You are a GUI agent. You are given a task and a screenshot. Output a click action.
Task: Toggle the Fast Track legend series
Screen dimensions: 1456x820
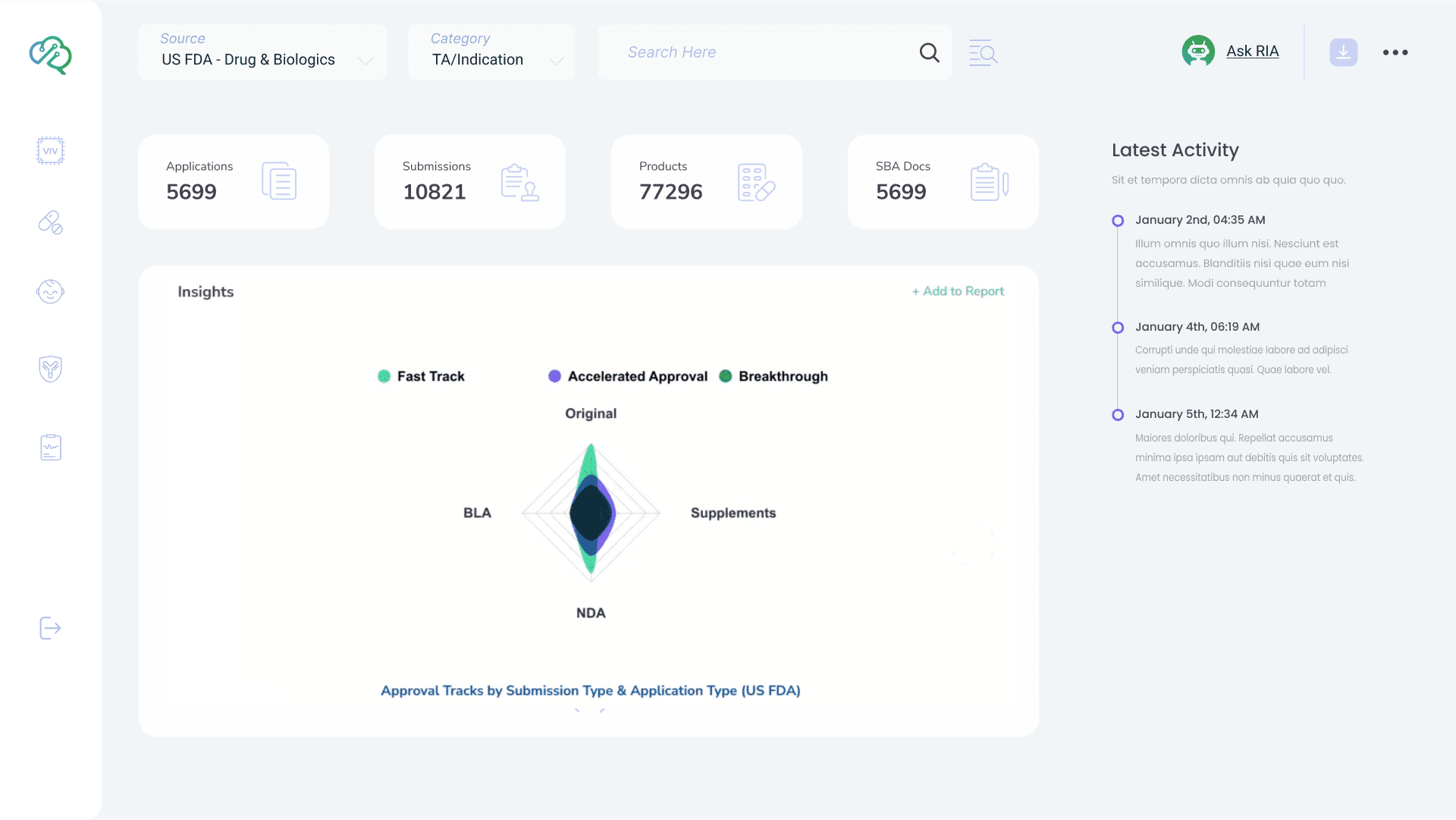pos(422,376)
